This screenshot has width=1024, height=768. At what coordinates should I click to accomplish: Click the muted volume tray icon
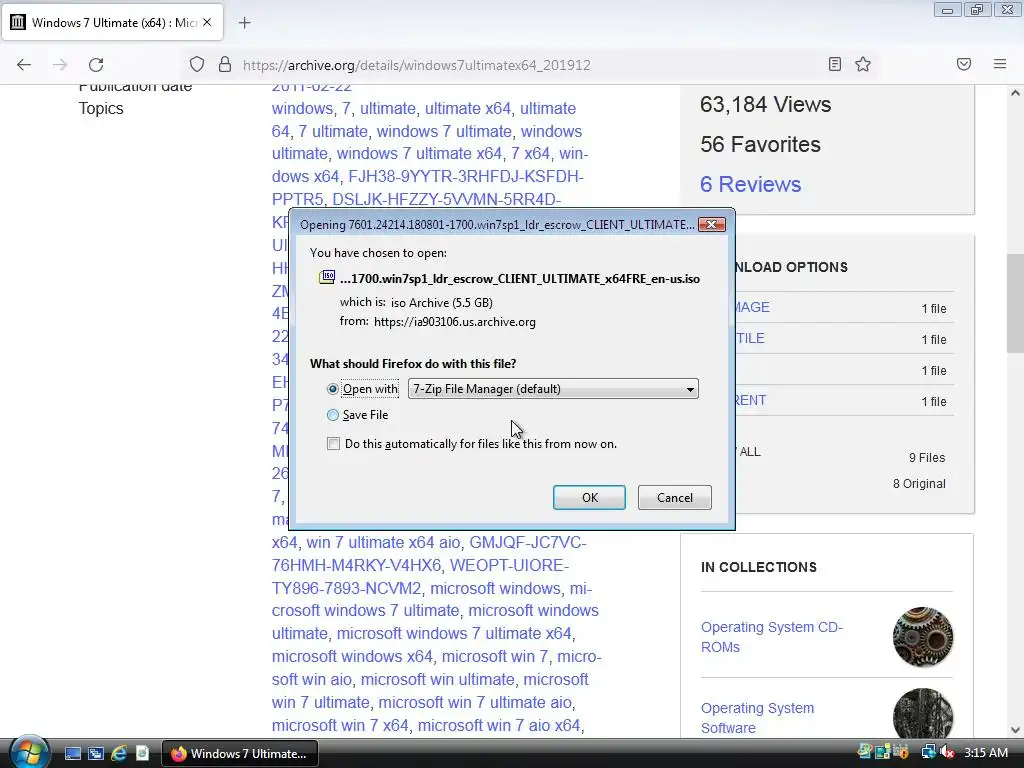click(946, 752)
